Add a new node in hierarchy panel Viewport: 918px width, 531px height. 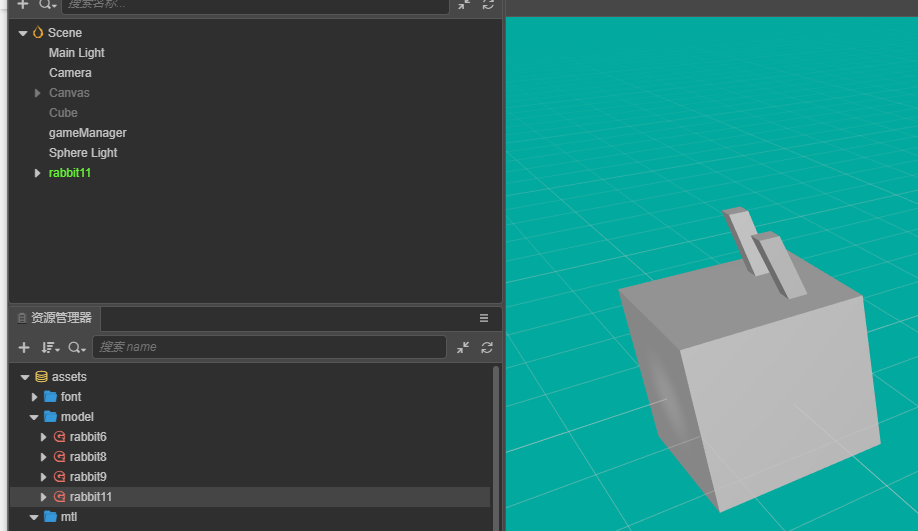(x=23, y=5)
